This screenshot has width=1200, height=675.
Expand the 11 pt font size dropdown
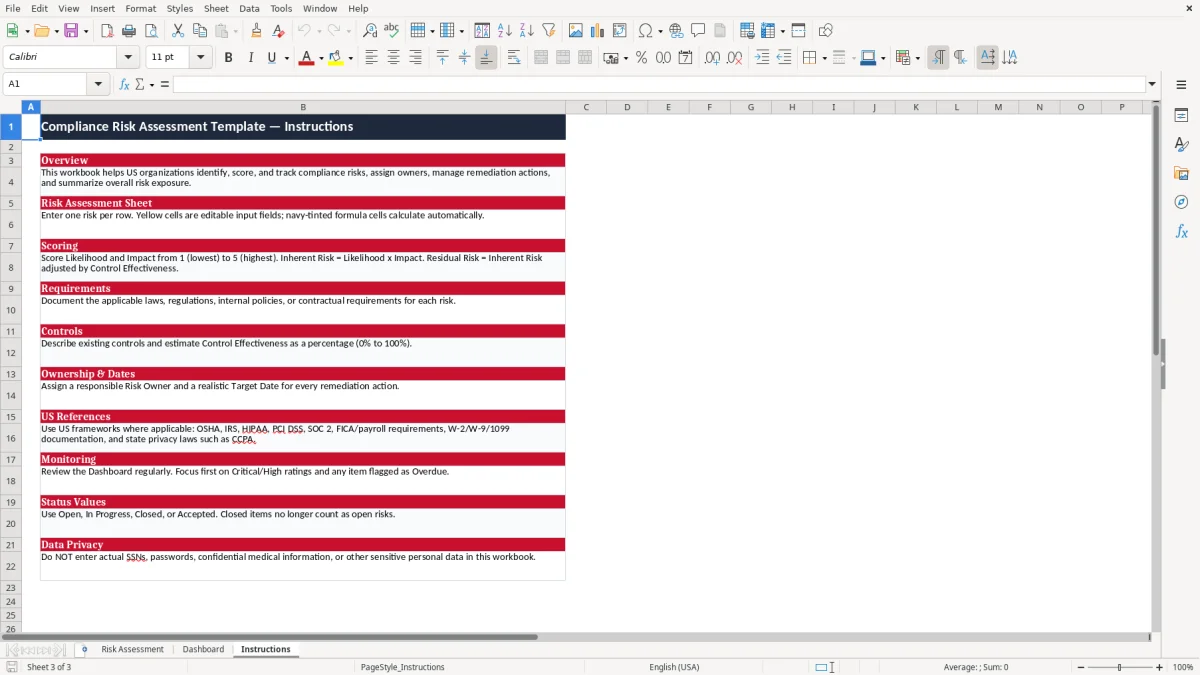[200, 58]
